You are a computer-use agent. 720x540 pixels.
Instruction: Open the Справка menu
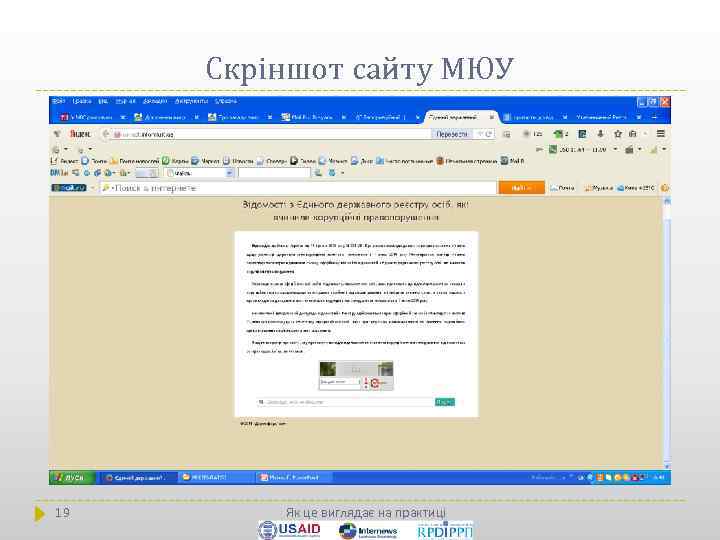225,101
